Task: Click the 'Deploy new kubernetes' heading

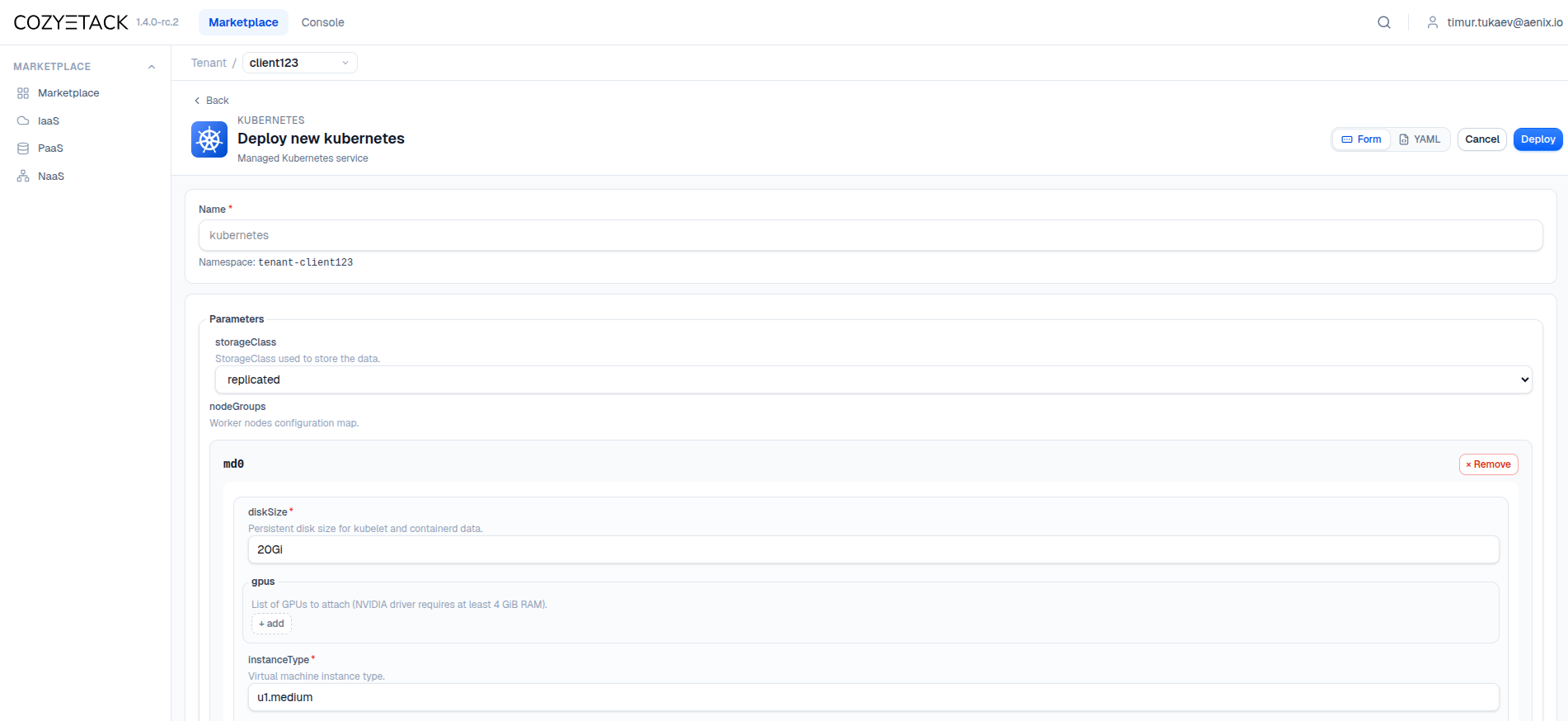Action: [x=321, y=139]
